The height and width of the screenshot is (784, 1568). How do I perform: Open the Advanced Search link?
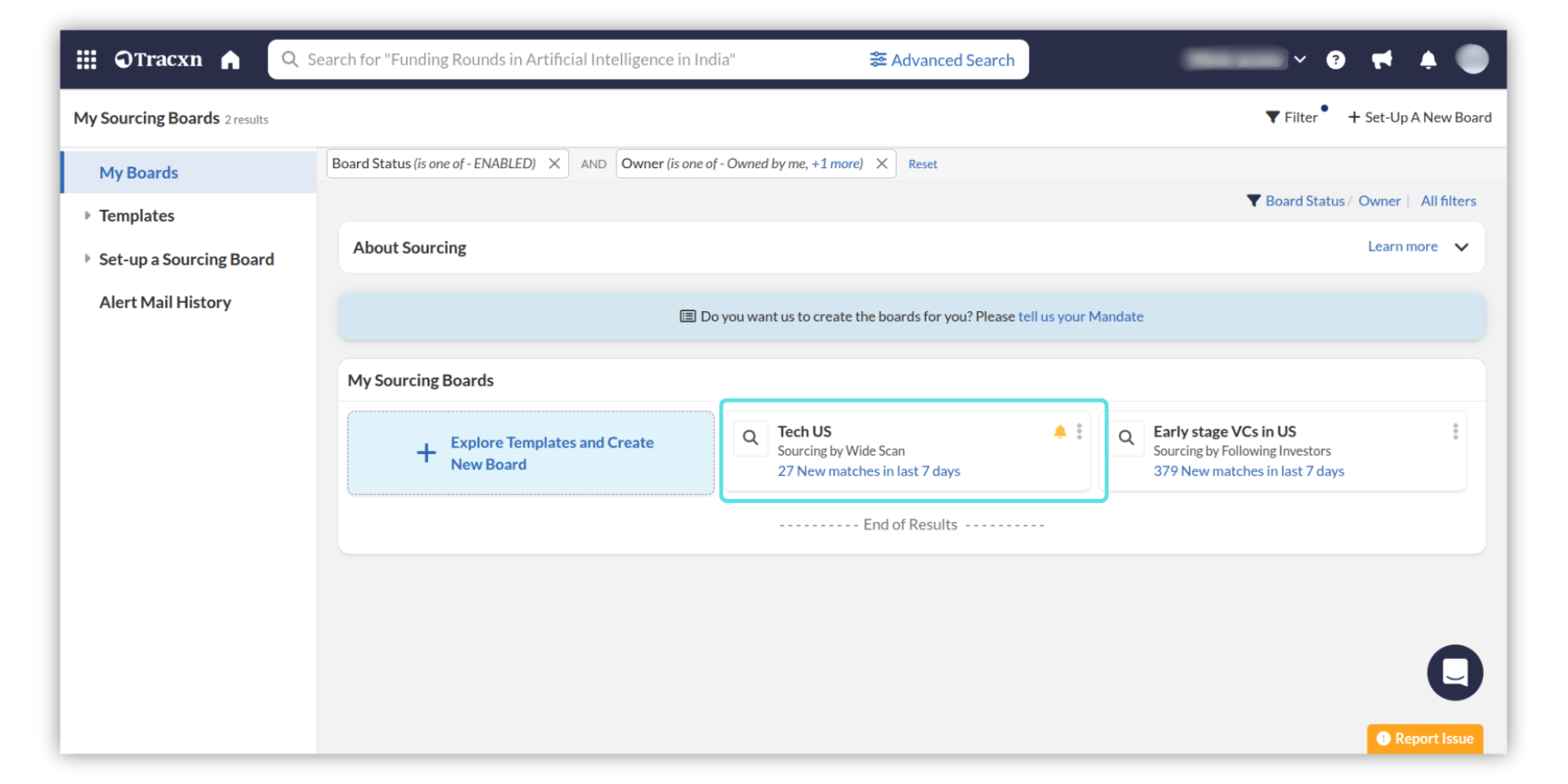(942, 60)
